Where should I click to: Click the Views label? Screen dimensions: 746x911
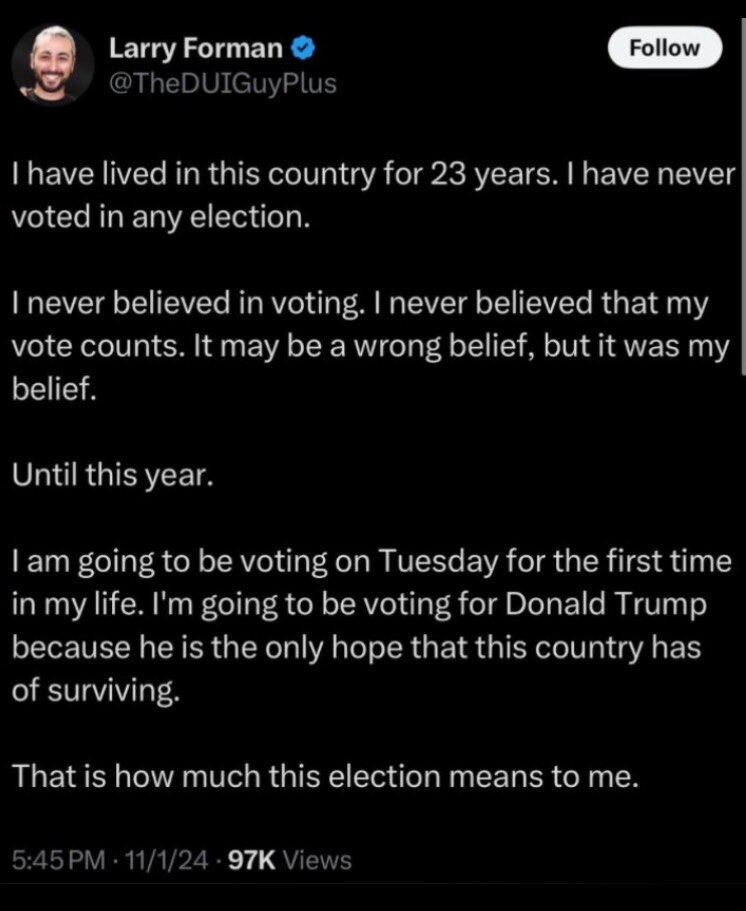coord(318,859)
